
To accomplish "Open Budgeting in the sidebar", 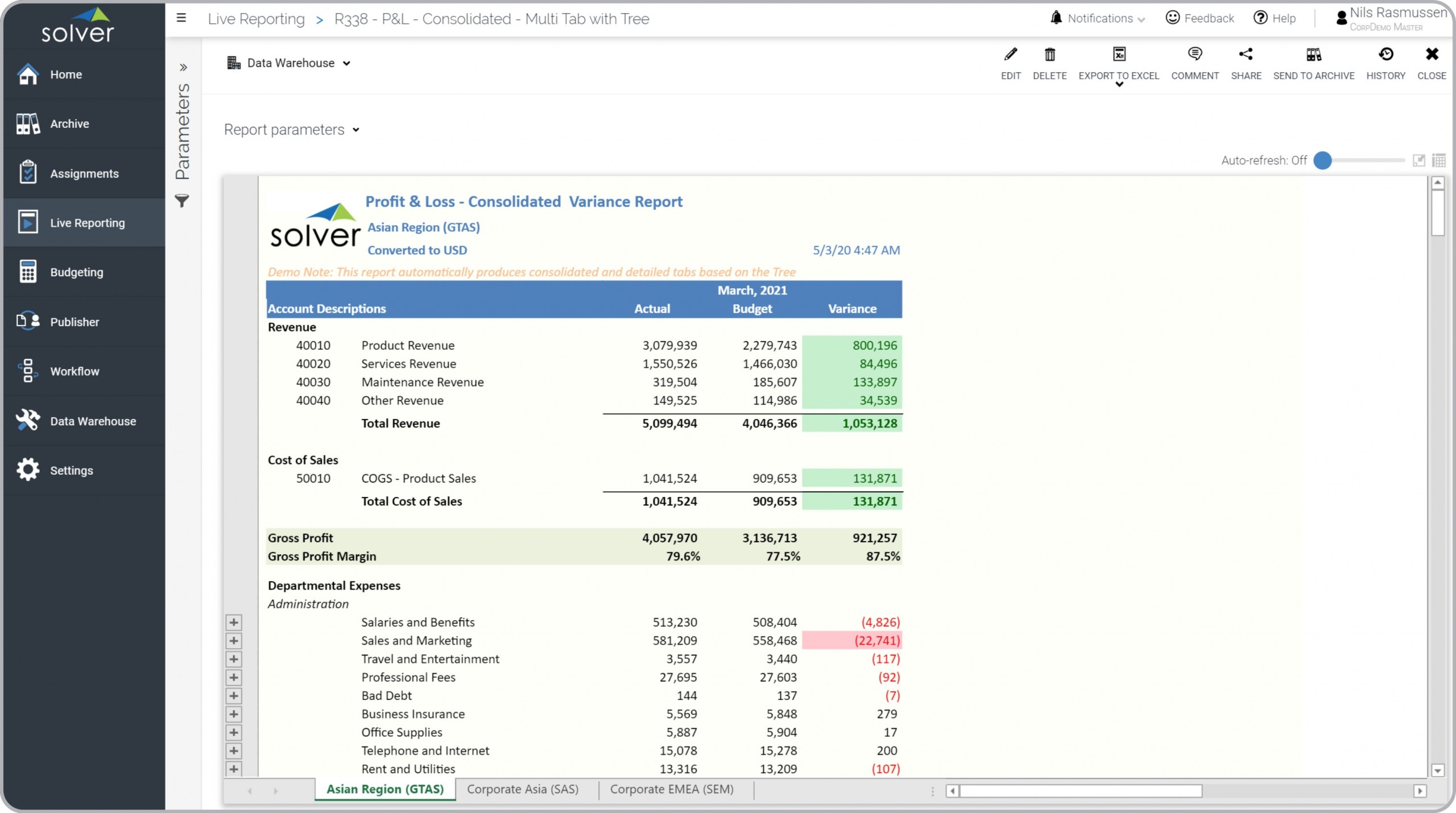I will (x=76, y=272).
